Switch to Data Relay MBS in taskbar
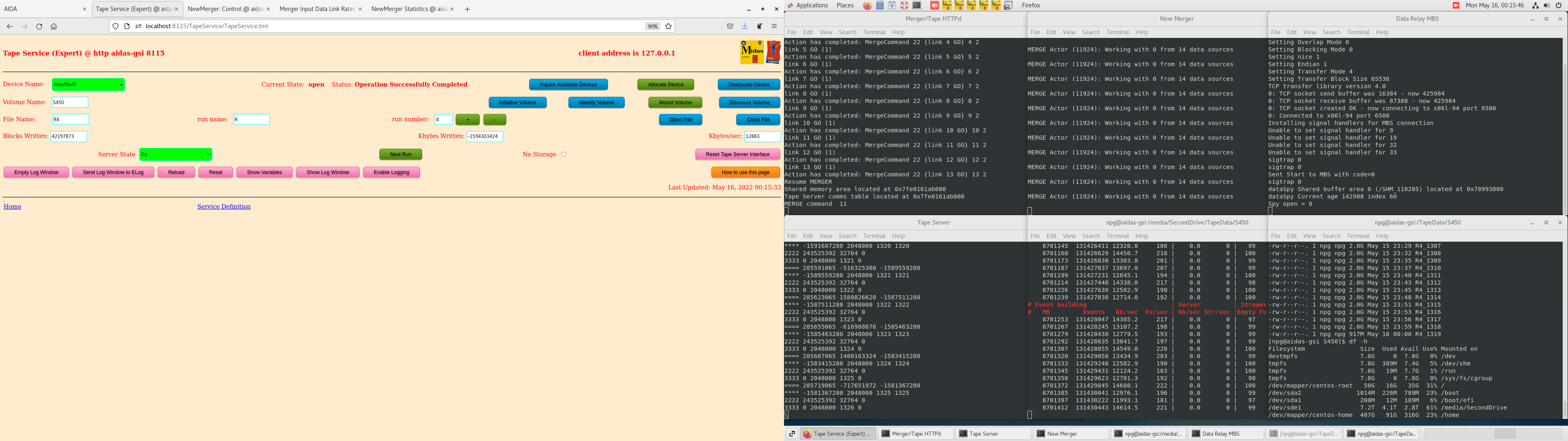The width and height of the screenshot is (1568, 441). click(x=1225, y=434)
